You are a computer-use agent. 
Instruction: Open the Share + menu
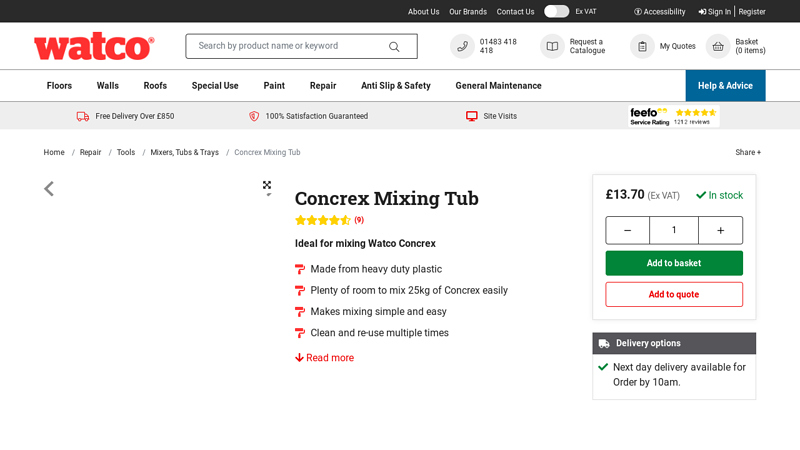748,152
